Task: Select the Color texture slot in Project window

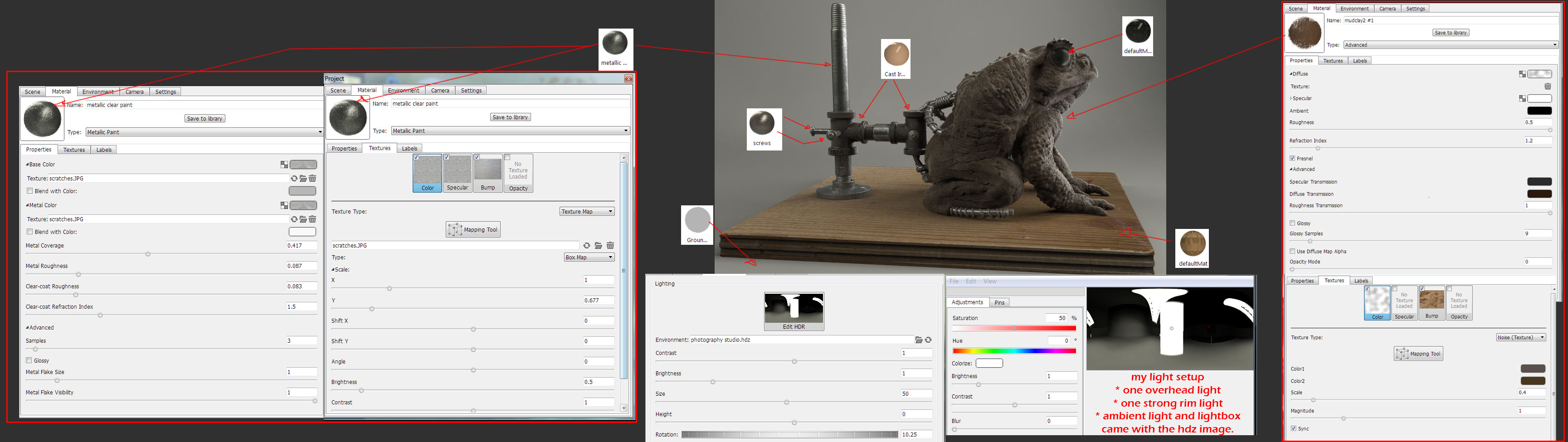Action: 428,173
